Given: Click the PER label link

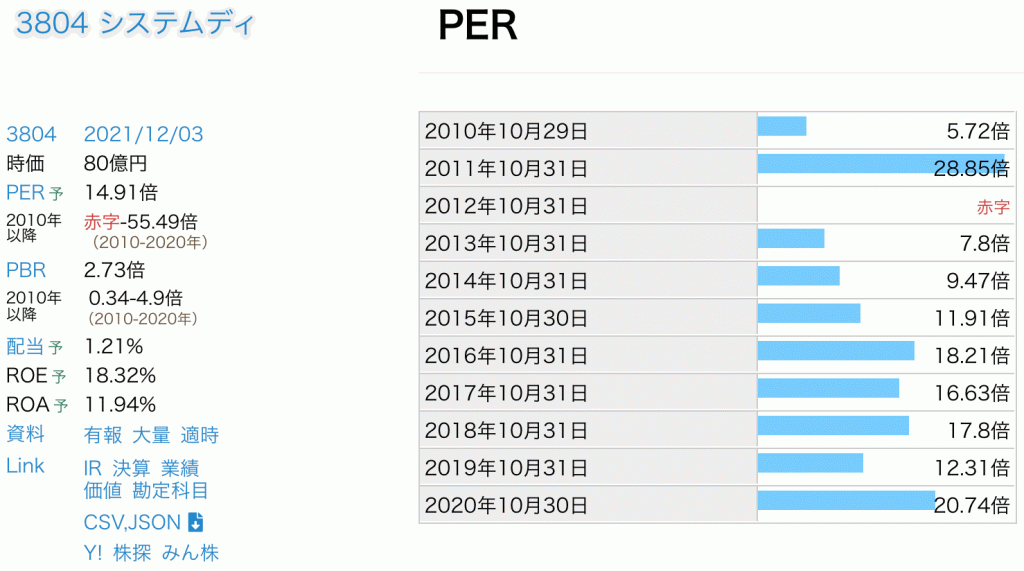Looking at the screenshot, I should pyautogui.click(x=26, y=192).
